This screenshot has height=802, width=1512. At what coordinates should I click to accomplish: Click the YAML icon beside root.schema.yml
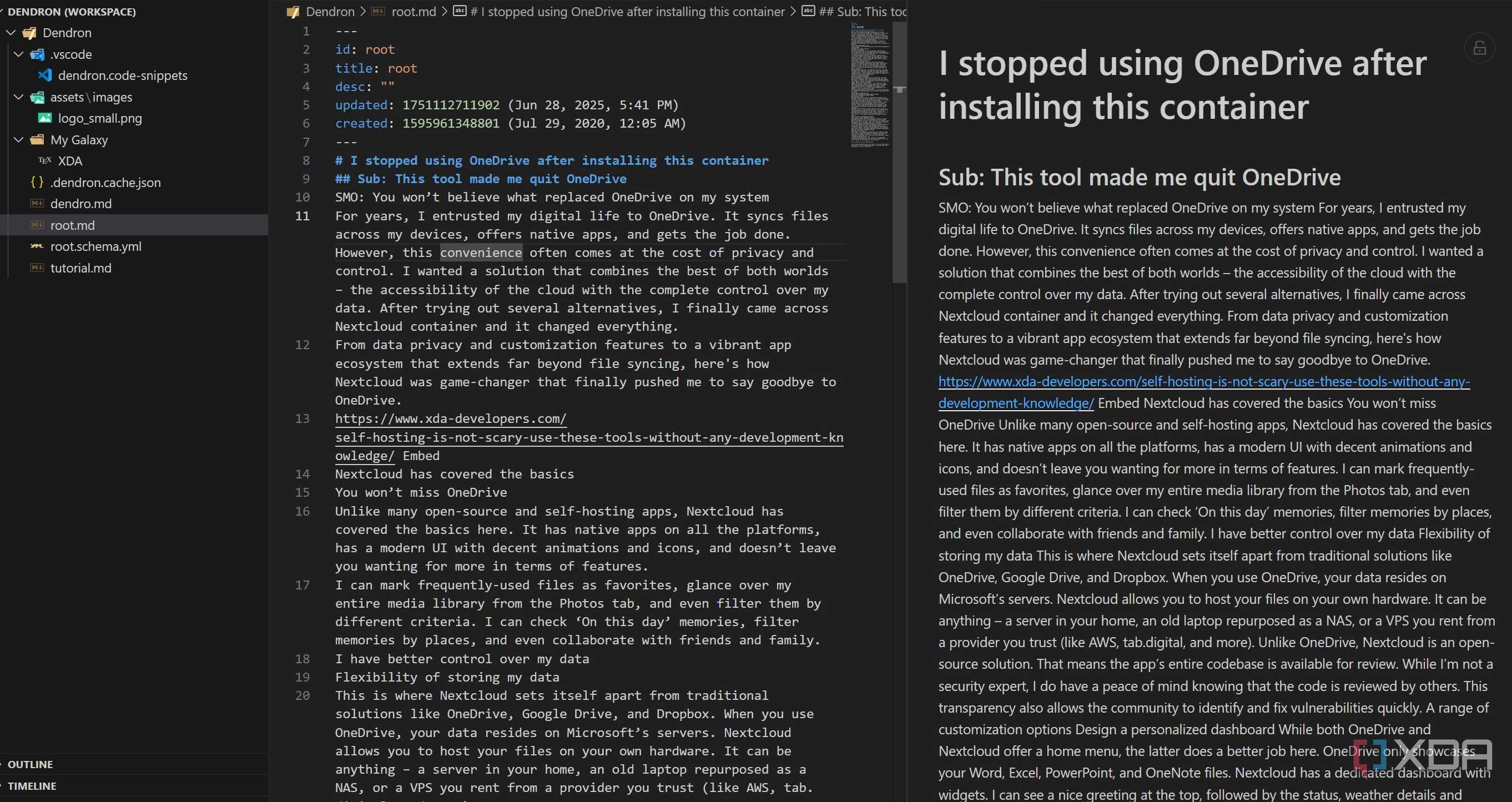coord(37,246)
